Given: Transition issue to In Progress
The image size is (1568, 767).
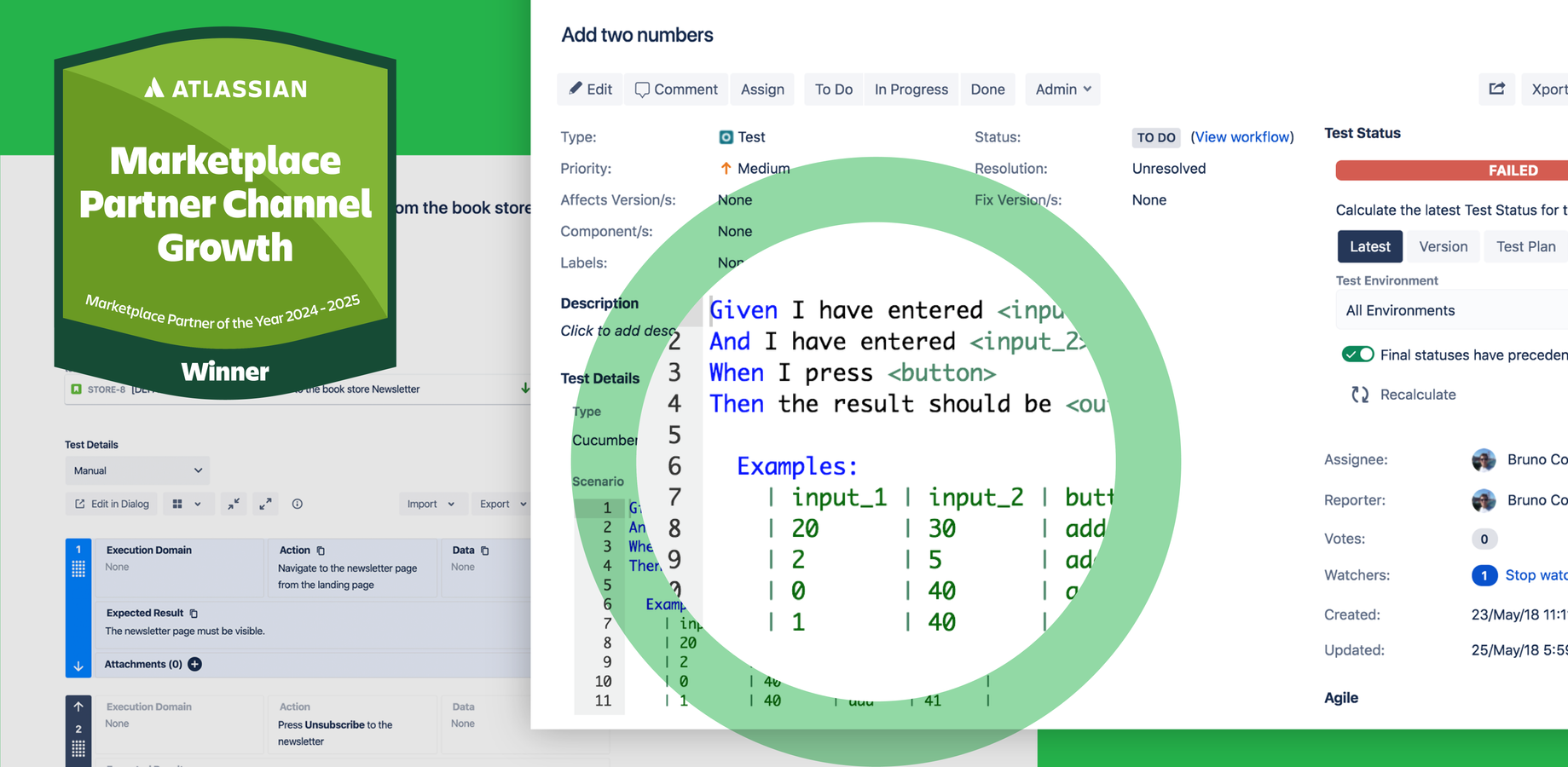Looking at the screenshot, I should click(911, 89).
